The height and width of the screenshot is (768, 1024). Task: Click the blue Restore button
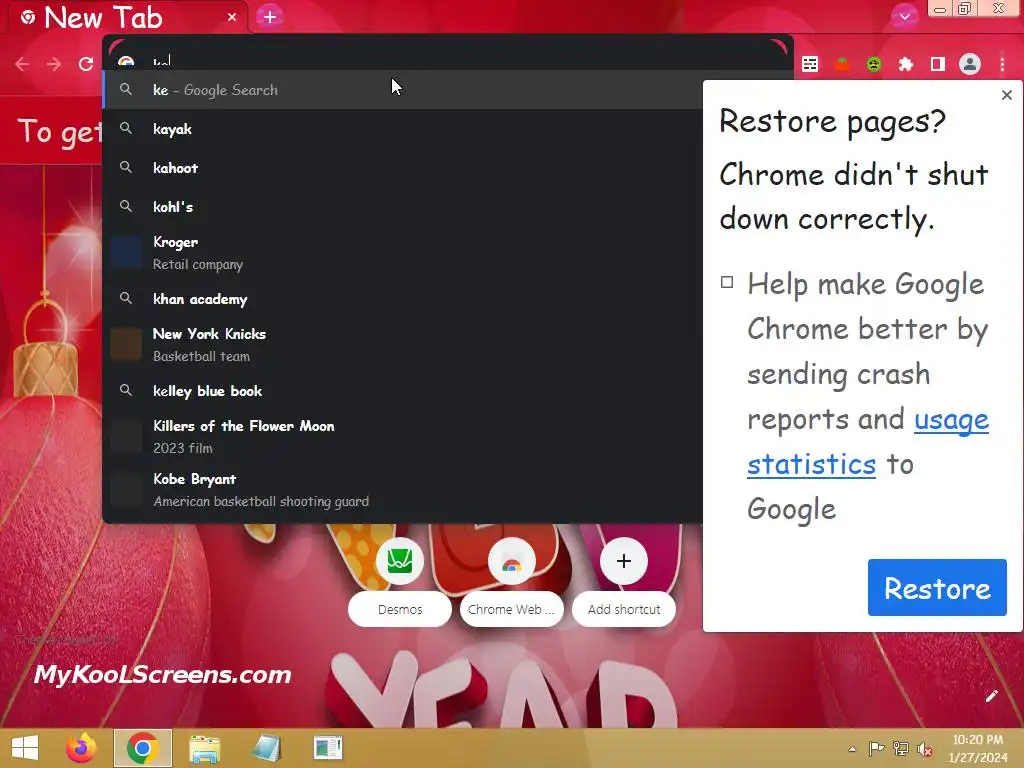[x=937, y=587]
